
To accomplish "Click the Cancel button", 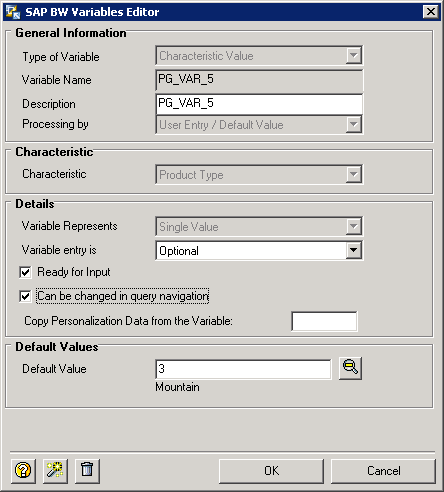I will 383,471.
